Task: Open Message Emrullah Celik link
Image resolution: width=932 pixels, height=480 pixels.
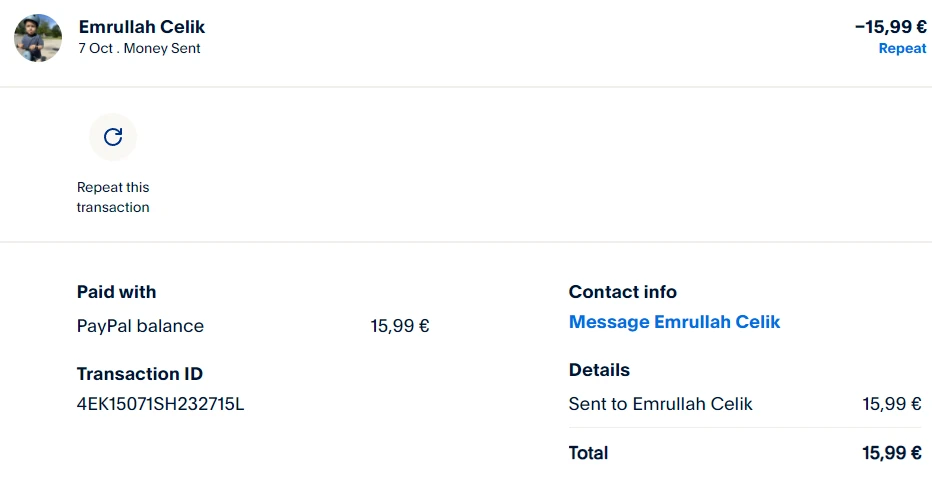Action: (674, 322)
